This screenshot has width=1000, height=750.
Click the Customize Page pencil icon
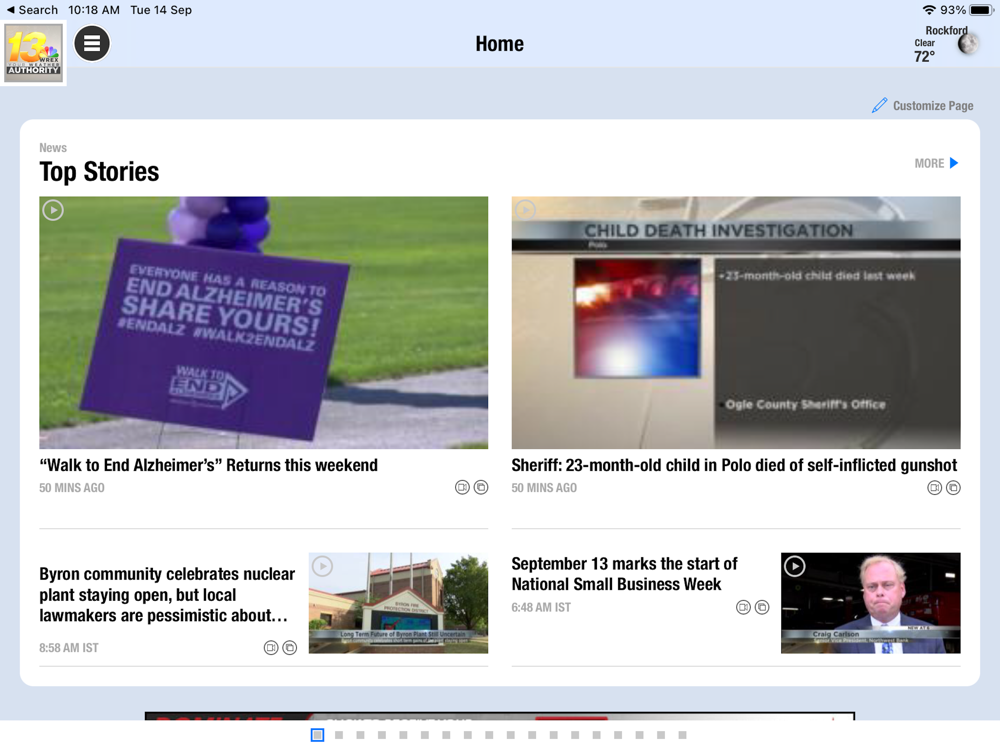pos(879,105)
